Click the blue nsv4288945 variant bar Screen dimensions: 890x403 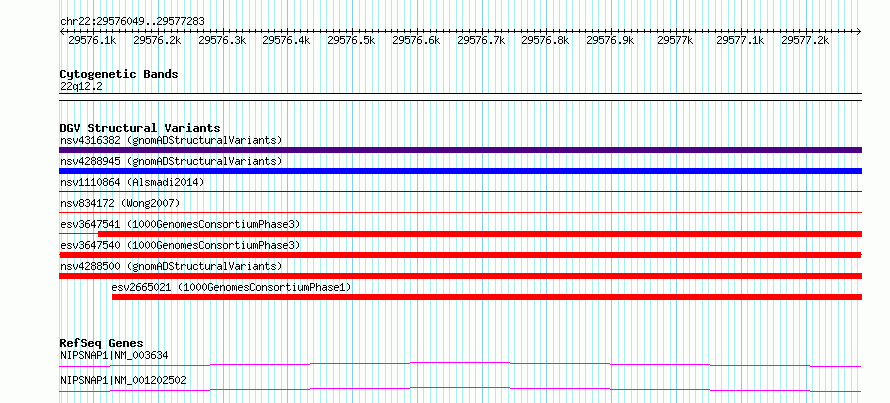coord(460,171)
